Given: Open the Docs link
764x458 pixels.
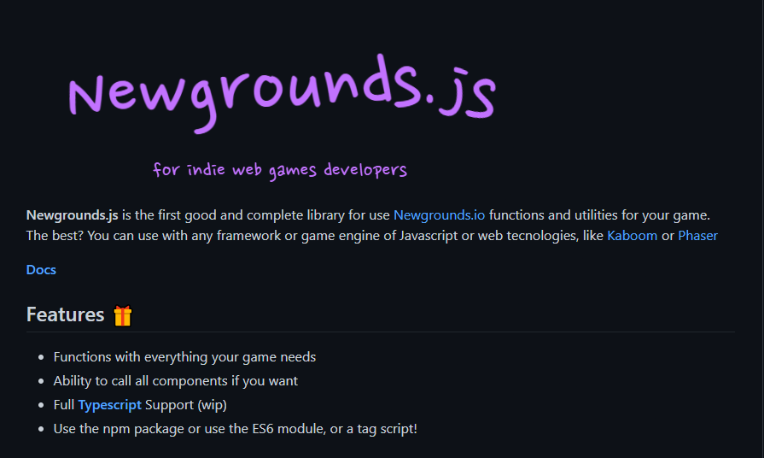Looking at the screenshot, I should point(41,269).
